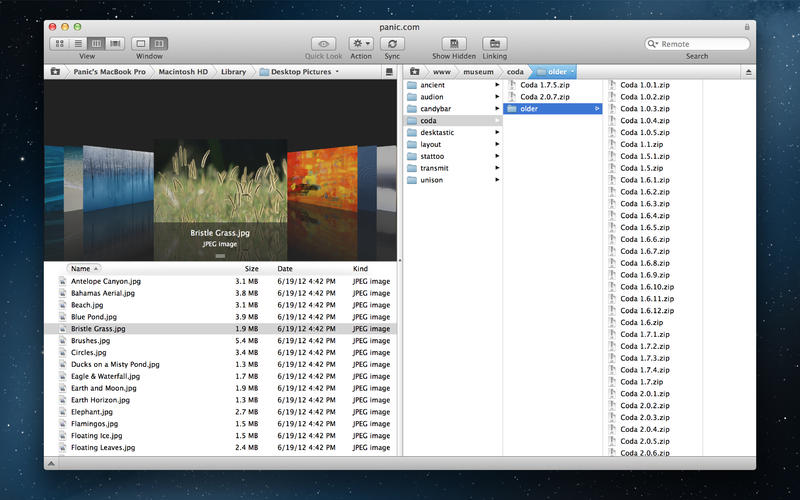
Task: Select Floating Ice.jpg
Action: point(96,436)
